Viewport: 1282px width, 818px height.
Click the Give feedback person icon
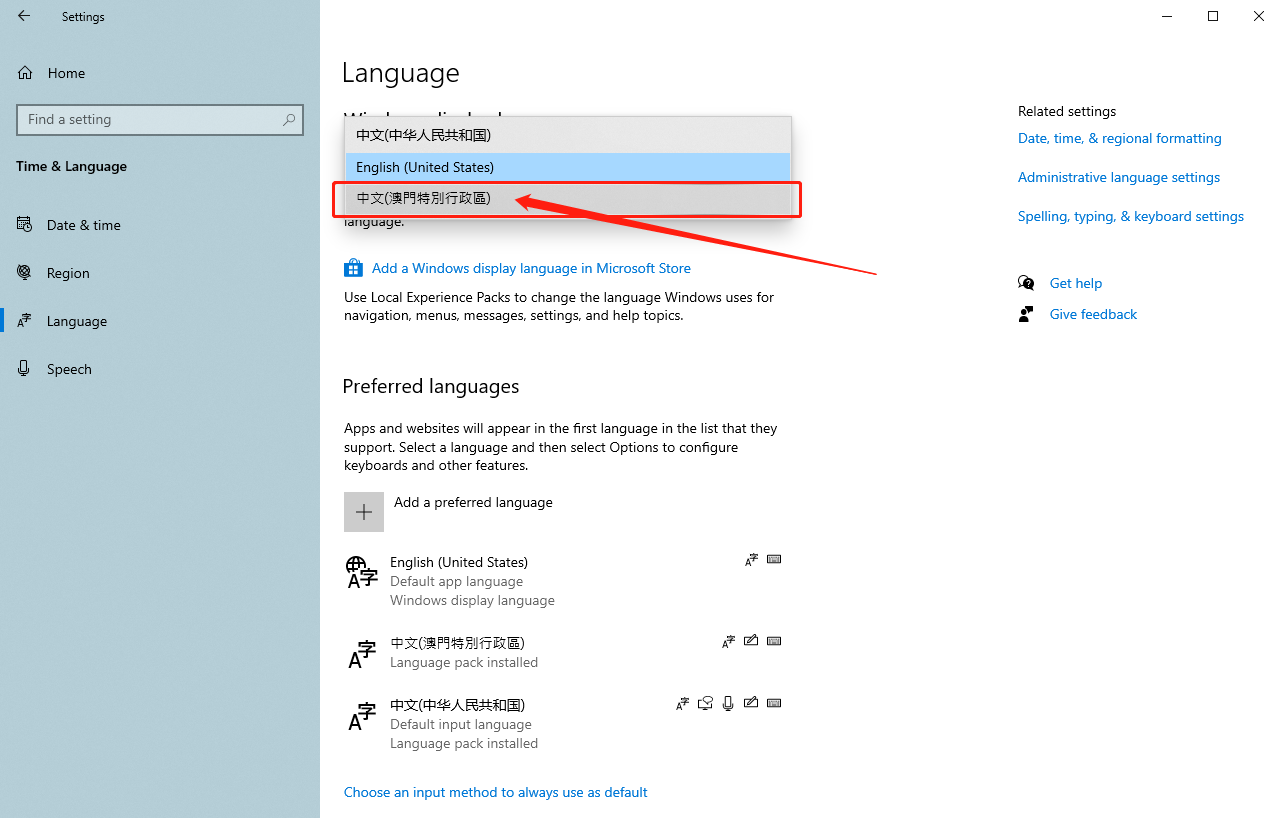(x=1026, y=314)
